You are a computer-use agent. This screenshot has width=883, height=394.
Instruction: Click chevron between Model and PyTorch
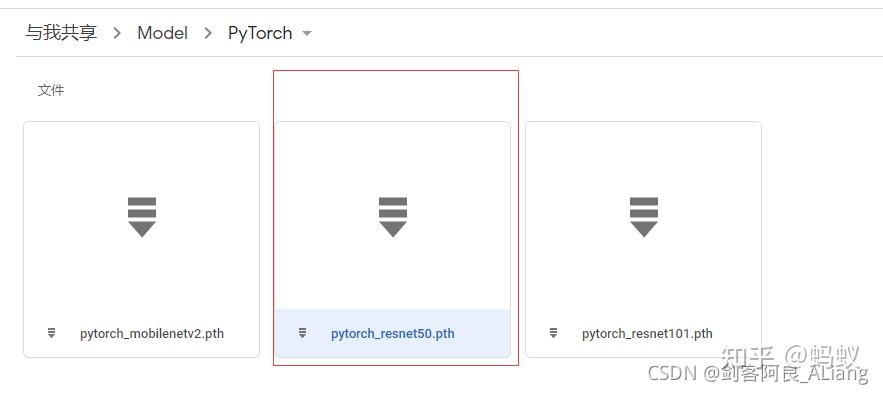(208, 33)
